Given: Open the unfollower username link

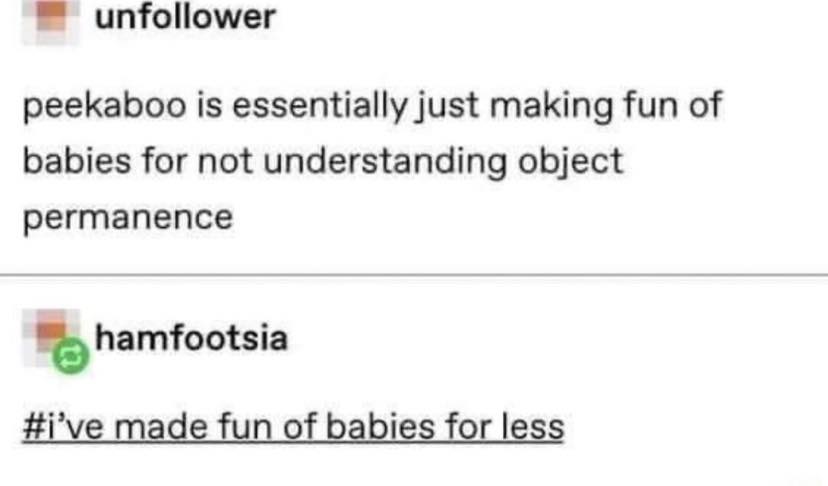Looking at the screenshot, I should click(x=185, y=17).
